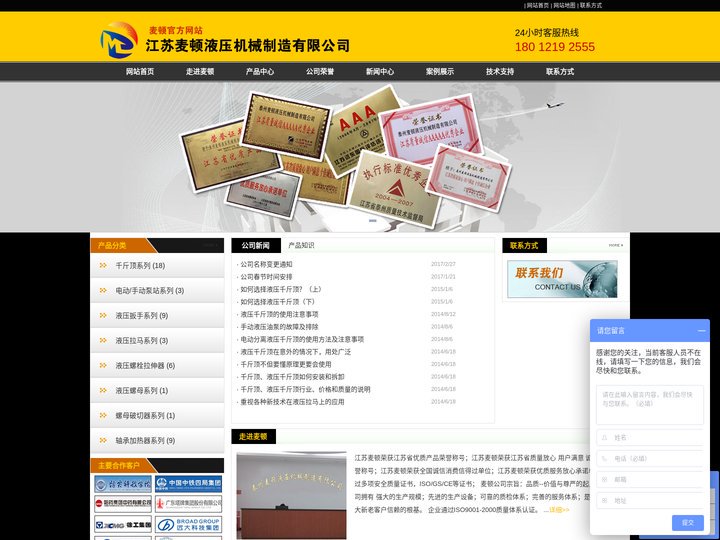720x540 pixels.
Task: Open 液压螺栓拉伸器 (6) category
Action: pos(145,366)
